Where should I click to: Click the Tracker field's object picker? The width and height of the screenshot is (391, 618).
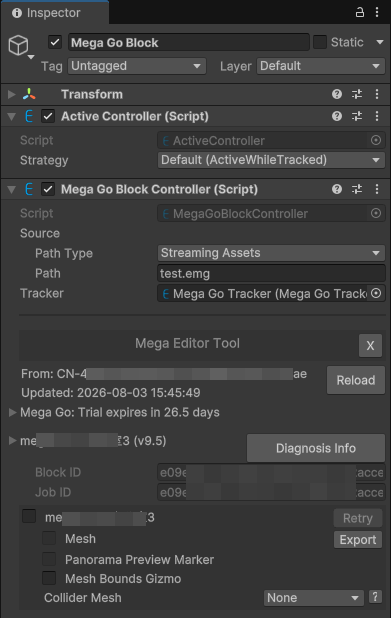click(x=376, y=293)
